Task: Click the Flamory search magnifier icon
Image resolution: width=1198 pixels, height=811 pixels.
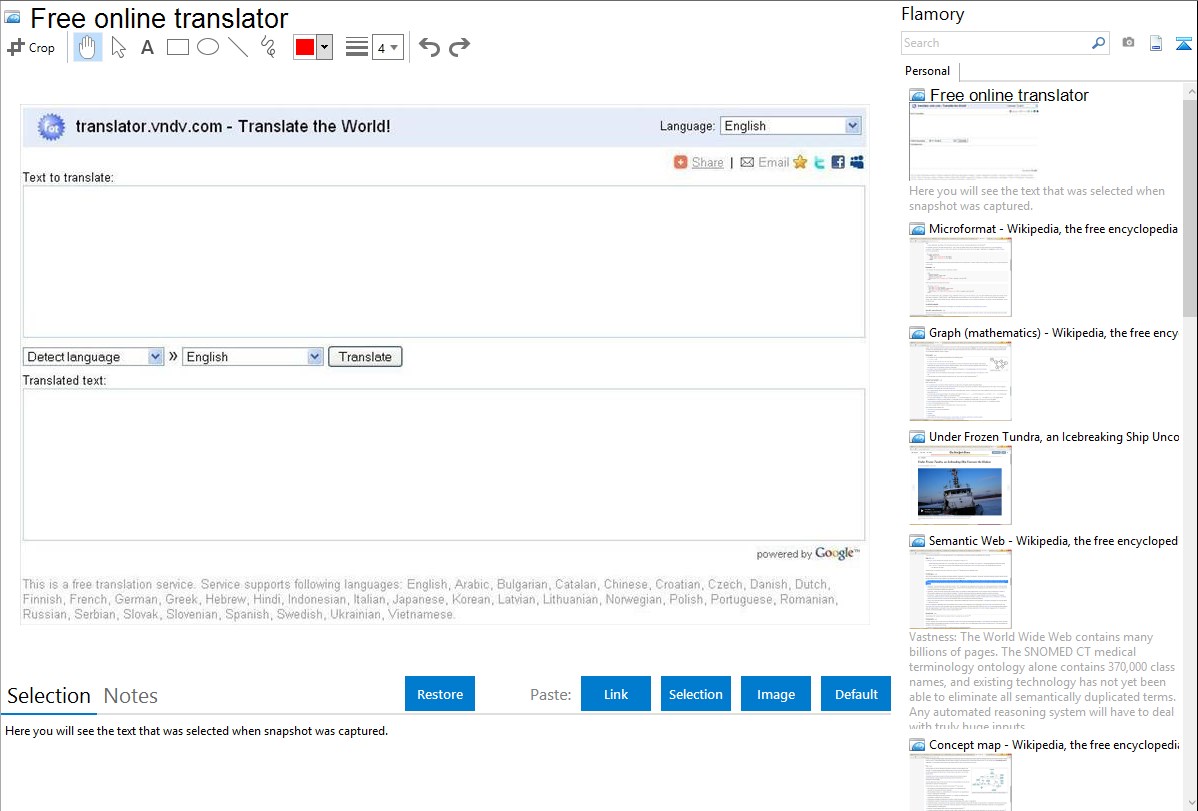Action: (1098, 43)
